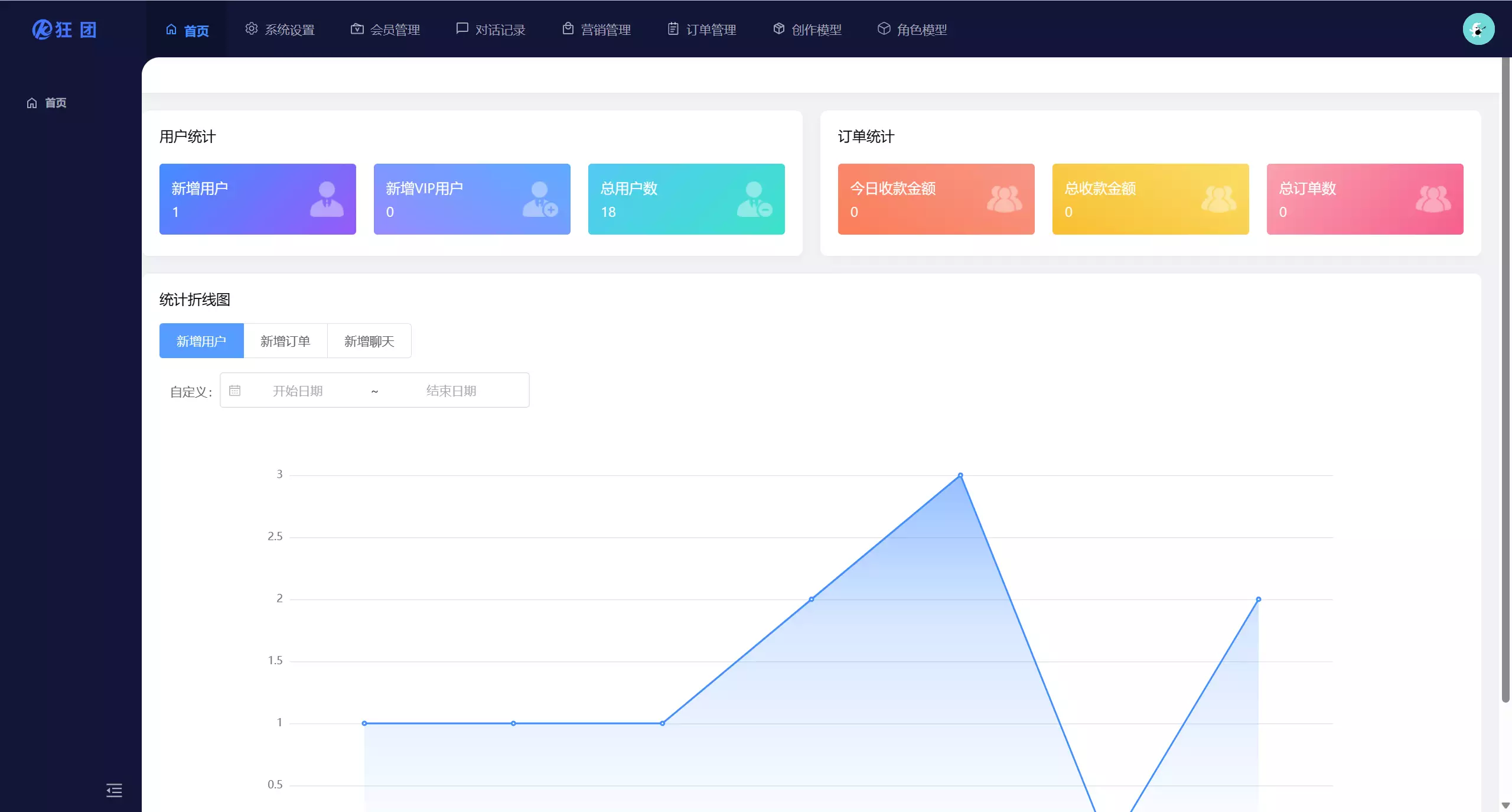Image resolution: width=1512 pixels, height=812 pixels.
Task: Click the cube icon of 角色模型
Action: (x=884, y=28)
